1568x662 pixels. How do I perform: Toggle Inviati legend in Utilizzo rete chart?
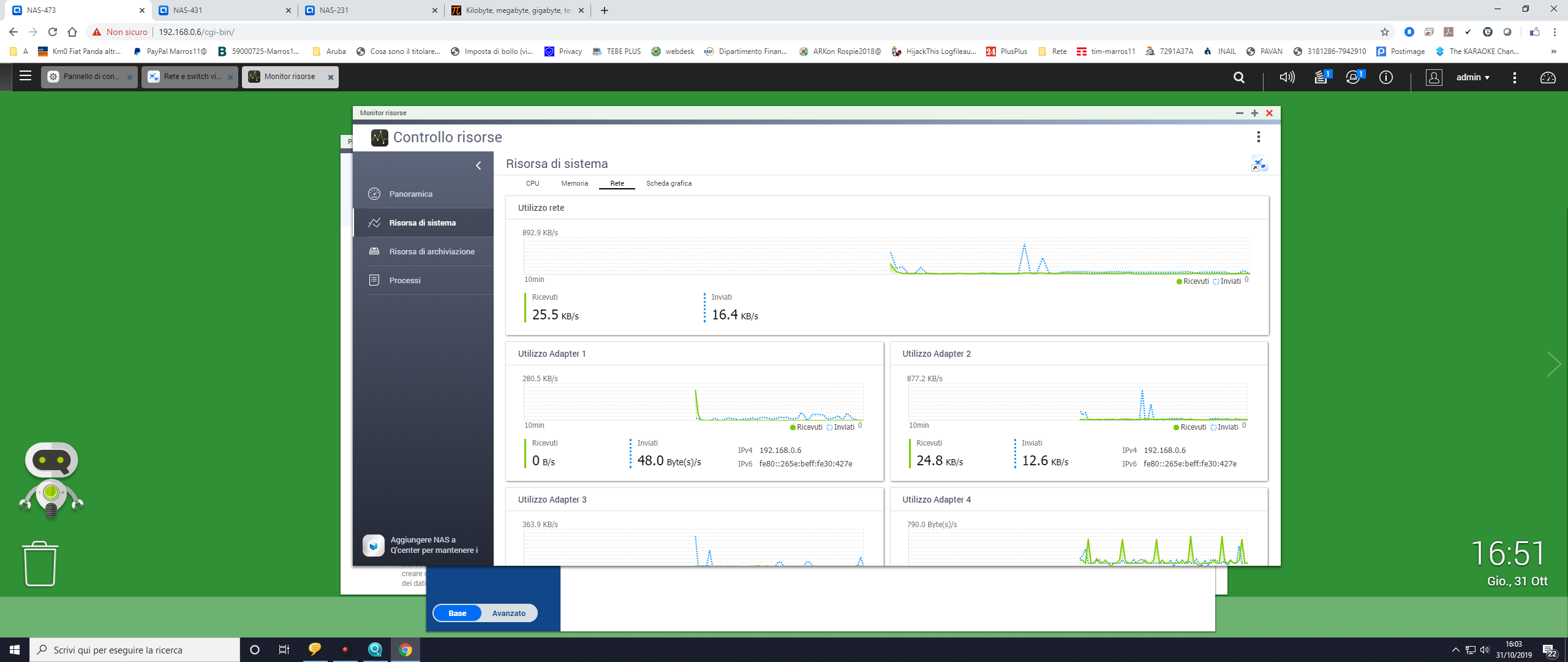[x=1226, y=281]
